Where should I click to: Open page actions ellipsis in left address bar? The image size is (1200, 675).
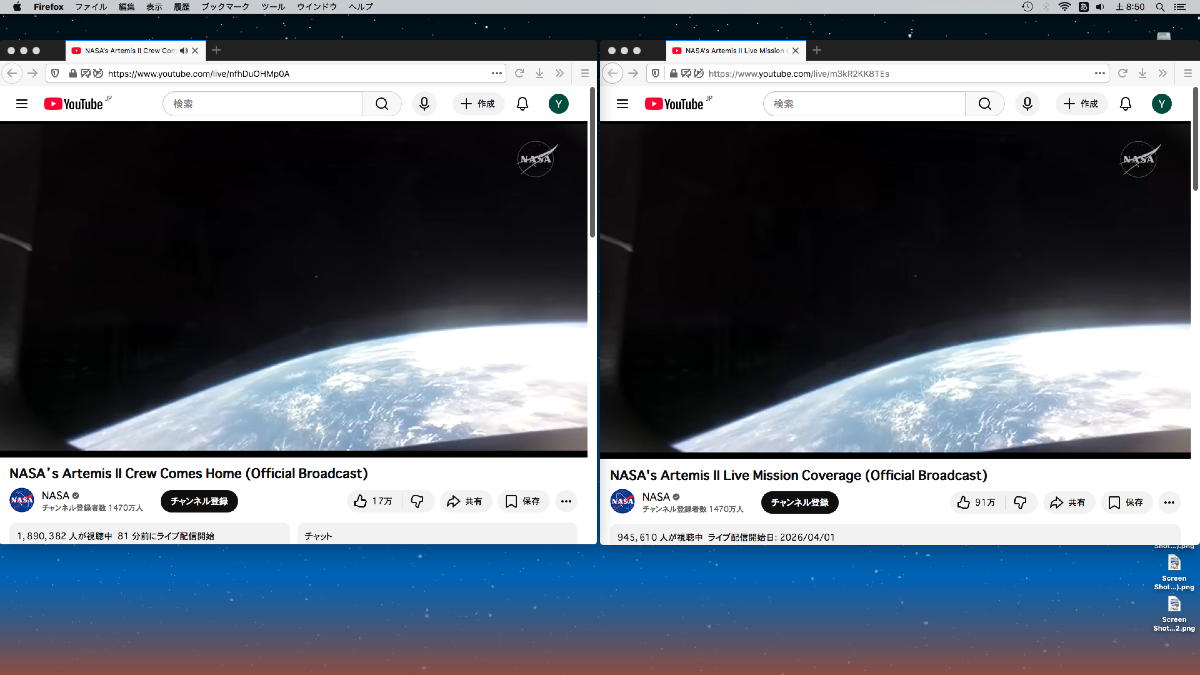(x=497, y=73)
